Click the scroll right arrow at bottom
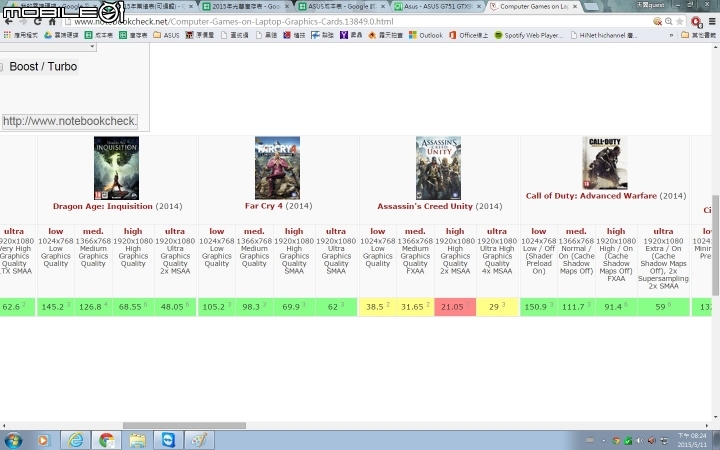 point(707,426)
